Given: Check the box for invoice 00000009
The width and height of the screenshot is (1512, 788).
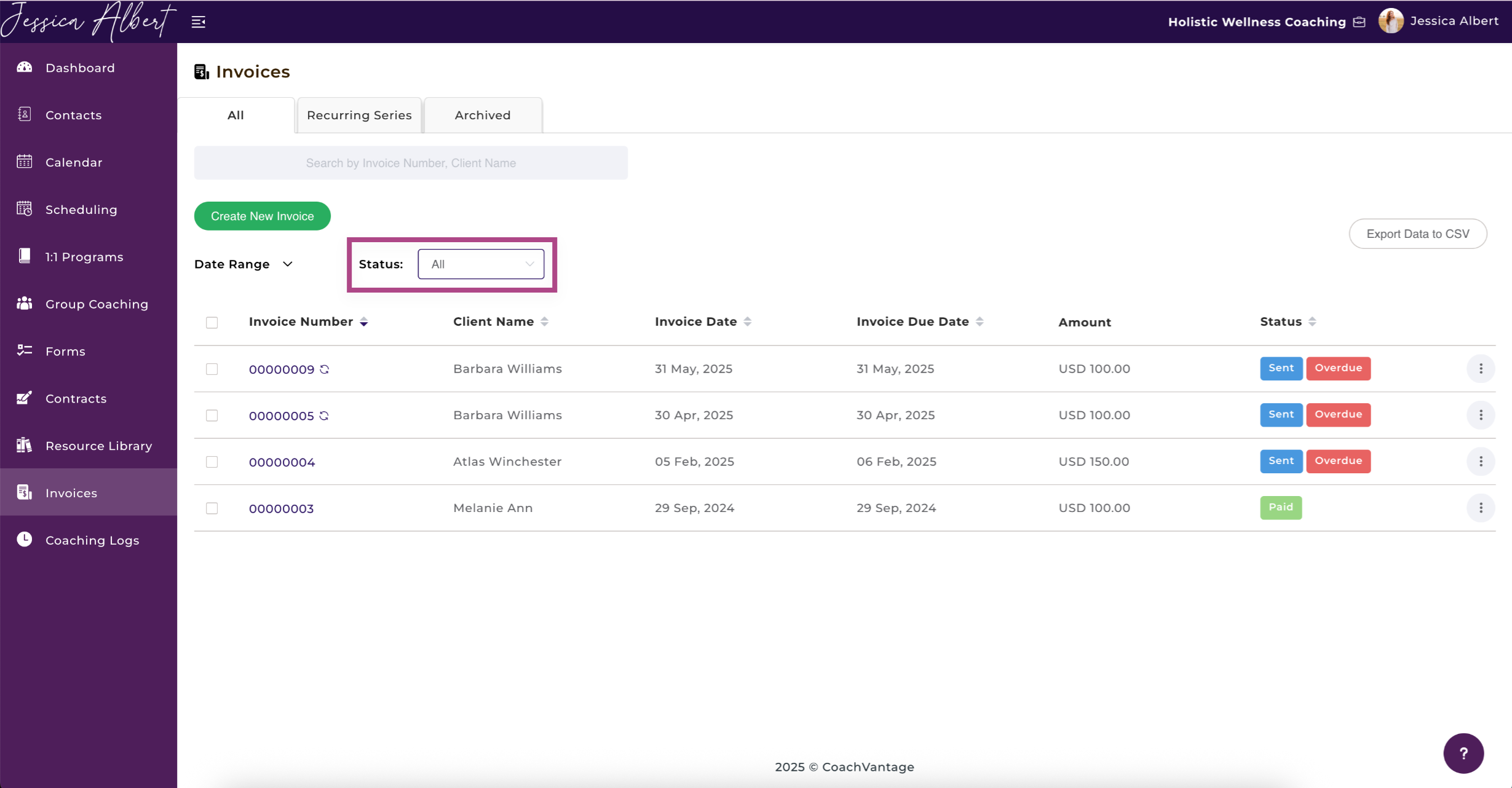Looking at the screenshot, I should point(212,369).
